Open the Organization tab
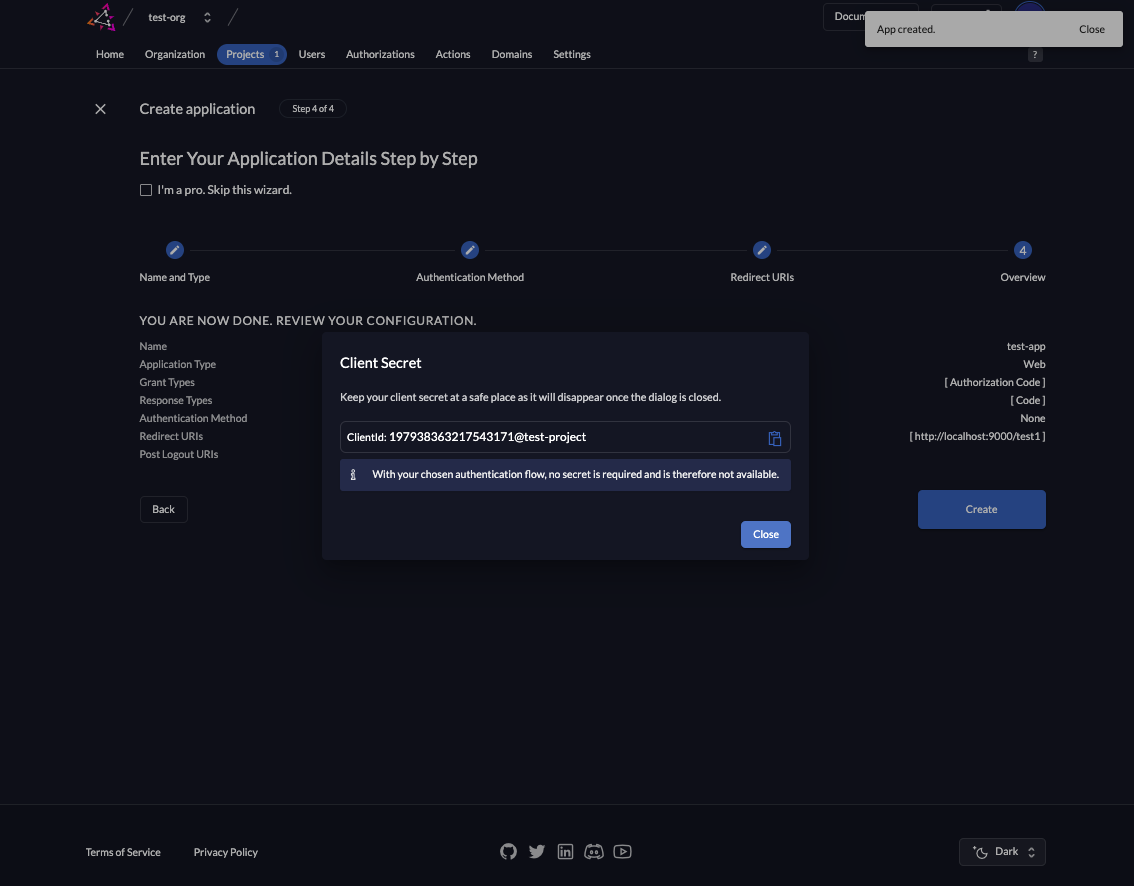1134x886 pixels. click(175, 54)
